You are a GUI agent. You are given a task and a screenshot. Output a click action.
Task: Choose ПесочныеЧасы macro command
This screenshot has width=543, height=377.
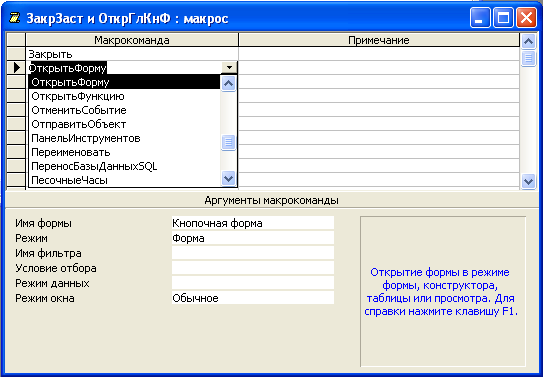pyautogui.click(x=124, y=180)
